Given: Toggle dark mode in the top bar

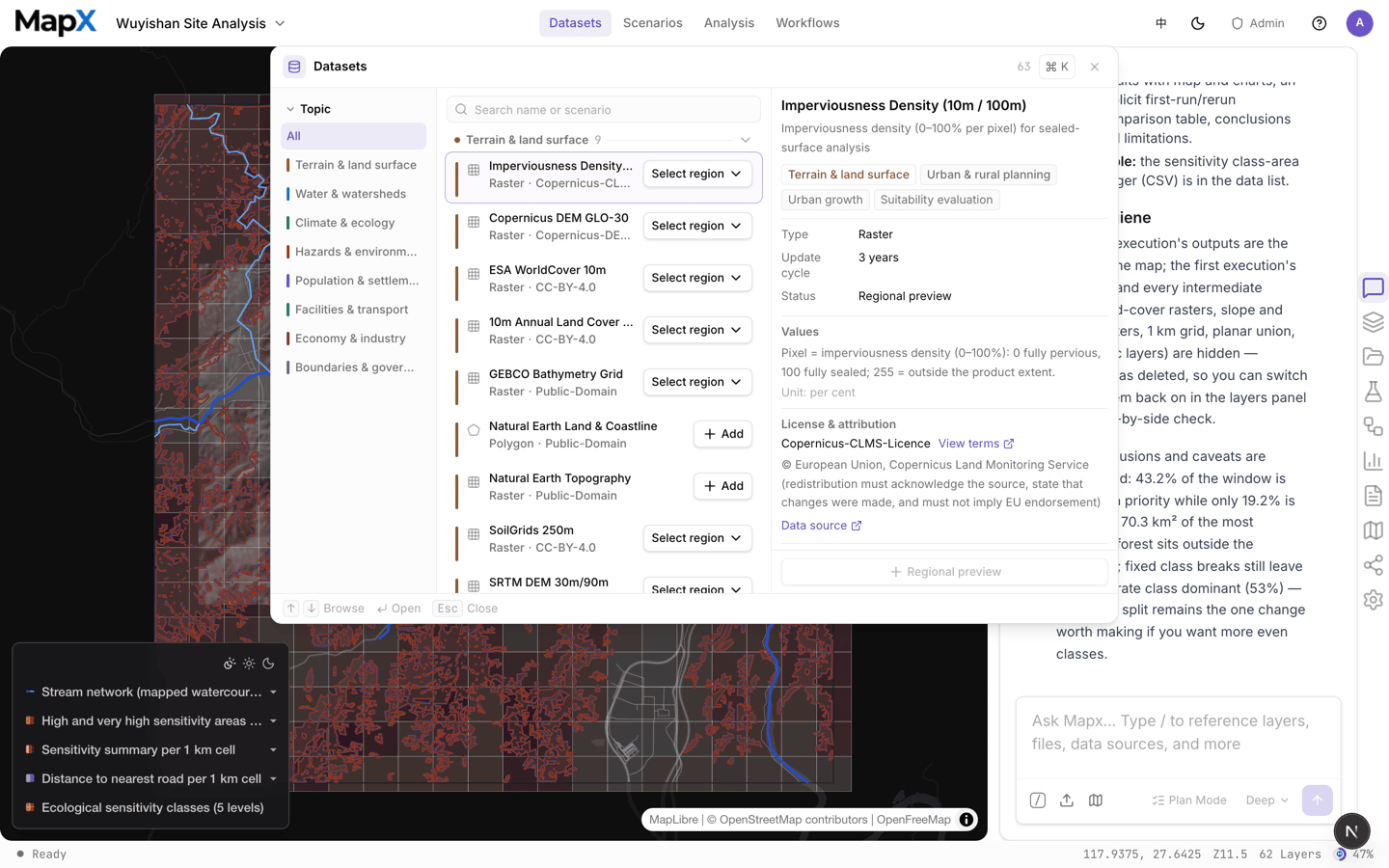Looking at the screenshot, I should tap(1198, 23).
